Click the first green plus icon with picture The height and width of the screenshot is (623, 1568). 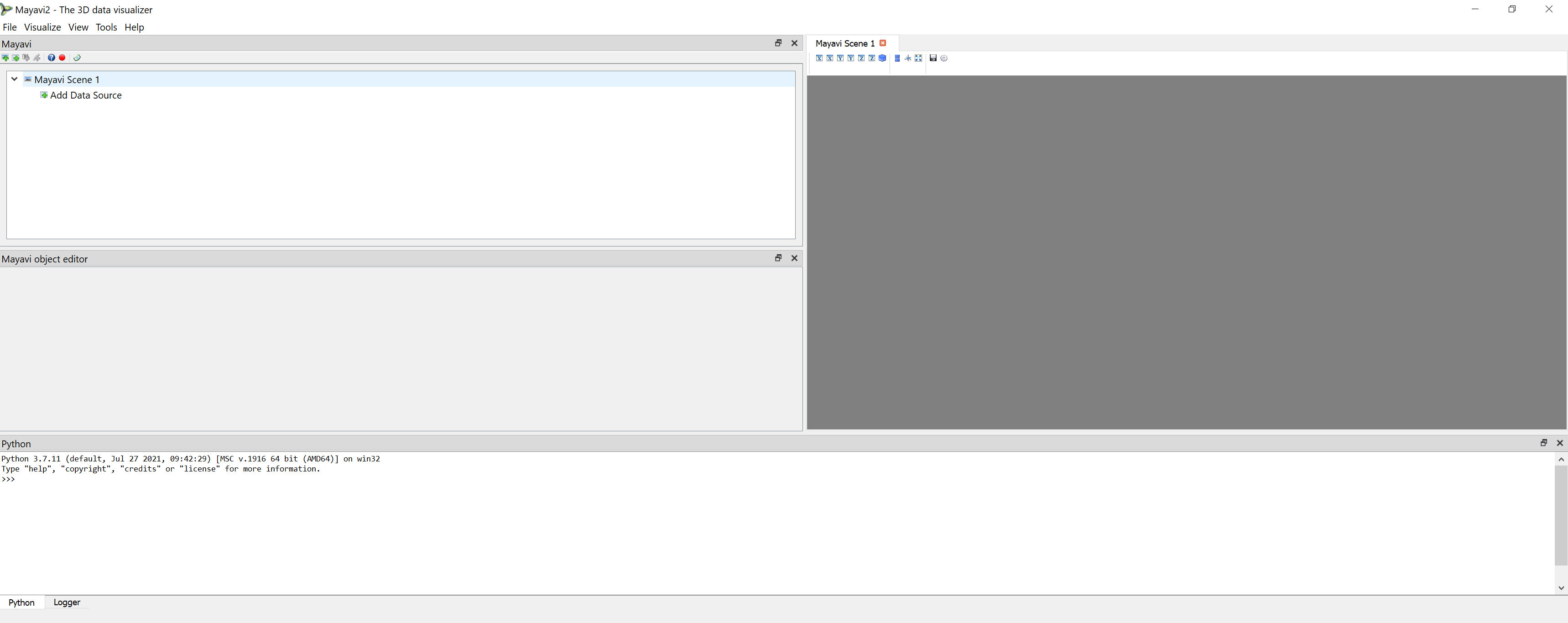click(5, 58)
